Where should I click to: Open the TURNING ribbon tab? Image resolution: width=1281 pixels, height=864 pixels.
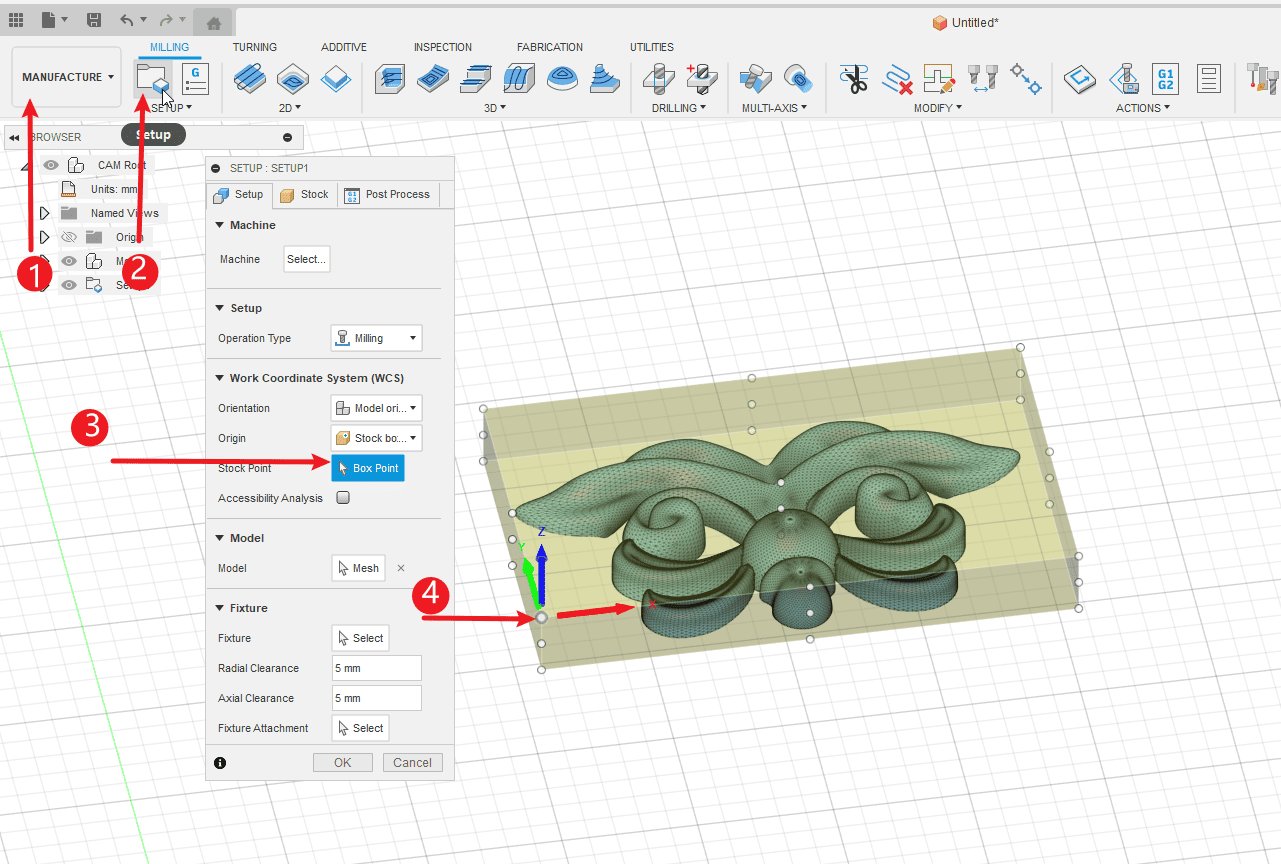point(255,47)
